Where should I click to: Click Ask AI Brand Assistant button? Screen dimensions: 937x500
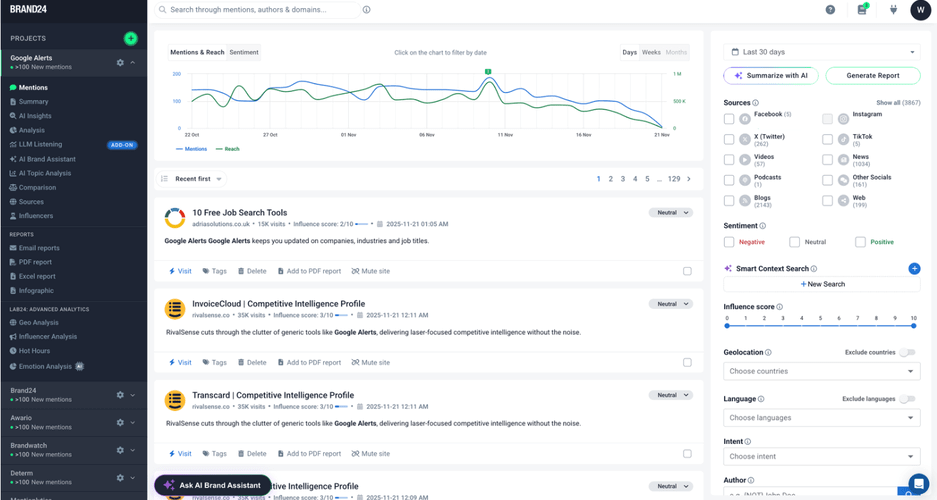pos(213,485)
